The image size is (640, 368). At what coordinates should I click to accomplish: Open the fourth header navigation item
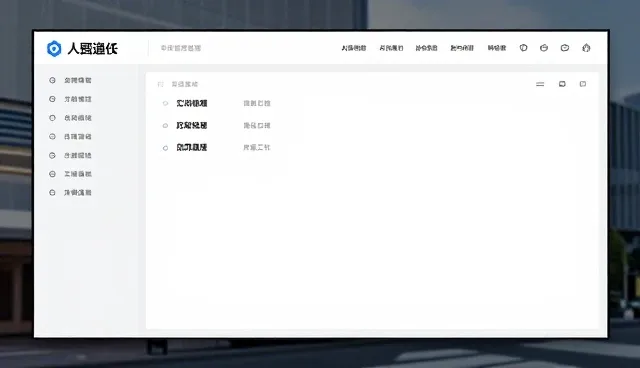[x=462, y=48]
